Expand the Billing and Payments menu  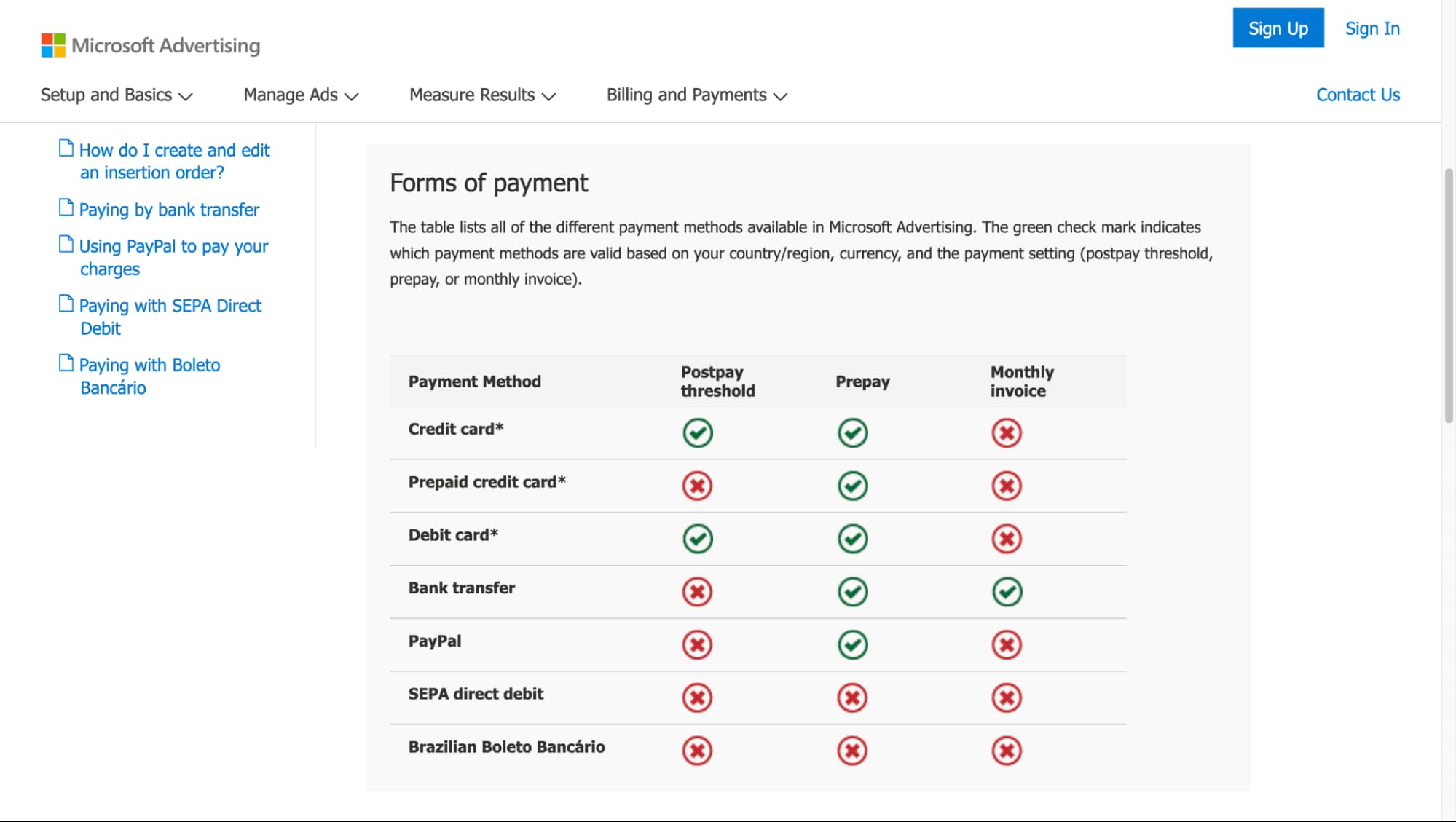tap(697, 95)
